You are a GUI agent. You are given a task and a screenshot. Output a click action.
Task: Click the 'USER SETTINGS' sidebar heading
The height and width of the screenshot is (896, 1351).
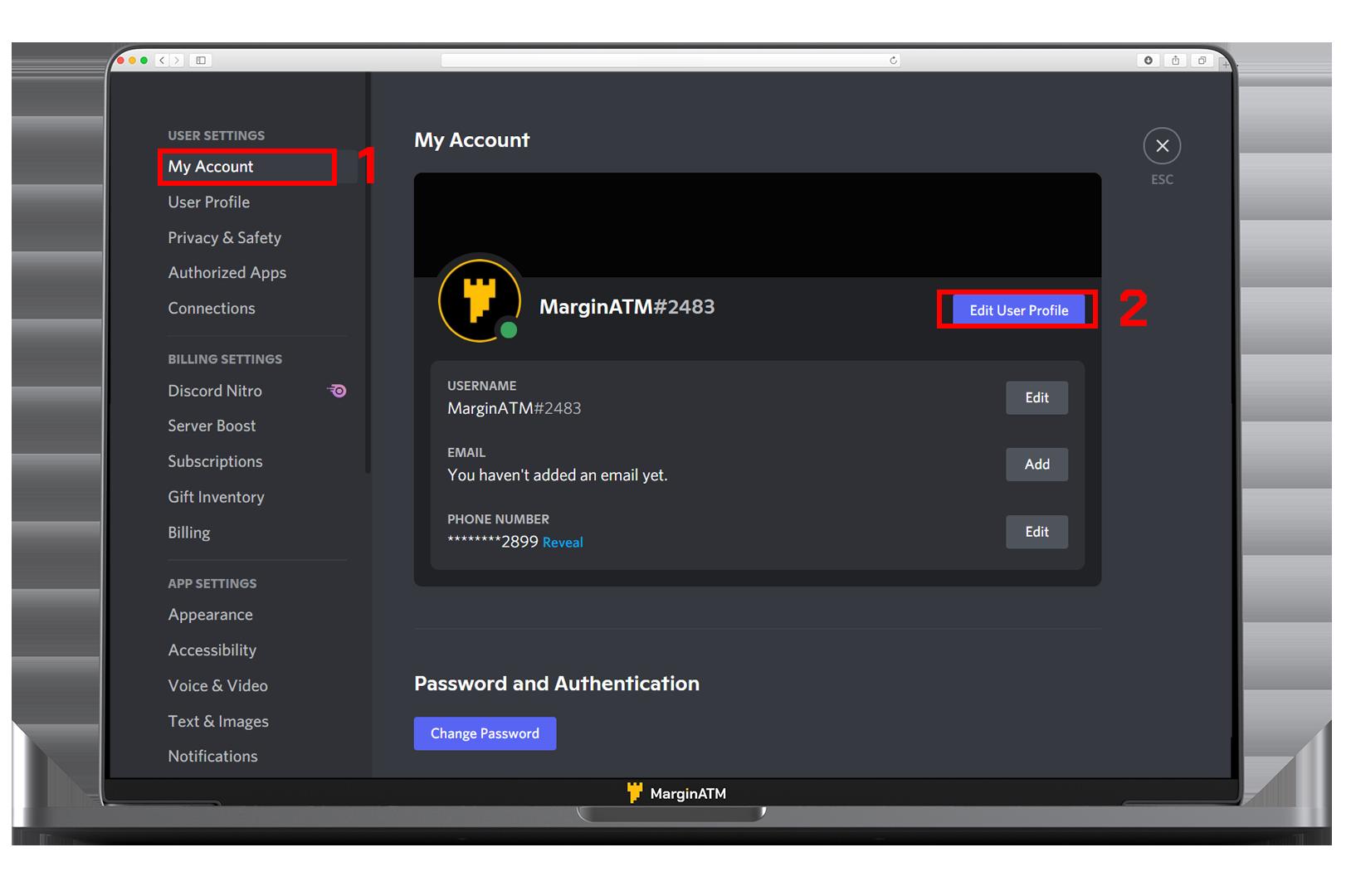pos(217,135)
